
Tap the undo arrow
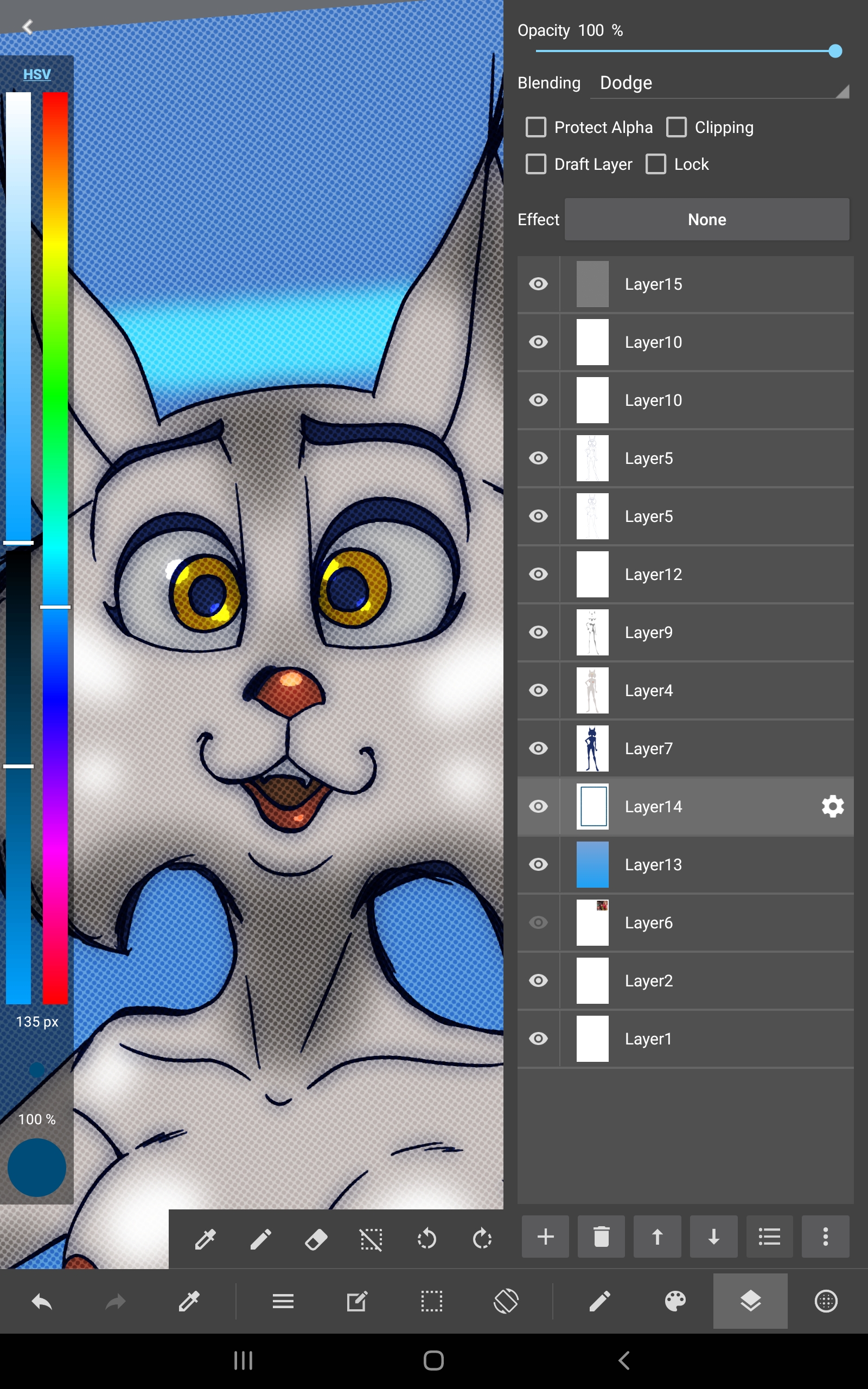click(x=41, y=1301)
